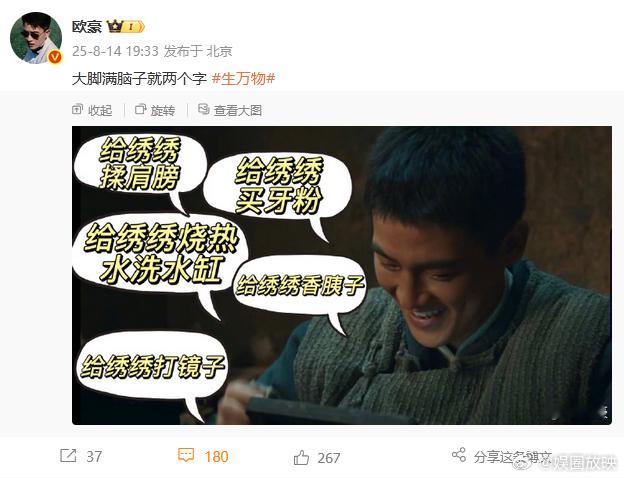This screenshot has width=624, height=478.
Task: Collapse the image with the 收起 icon
Action: (x=78, y=109)
